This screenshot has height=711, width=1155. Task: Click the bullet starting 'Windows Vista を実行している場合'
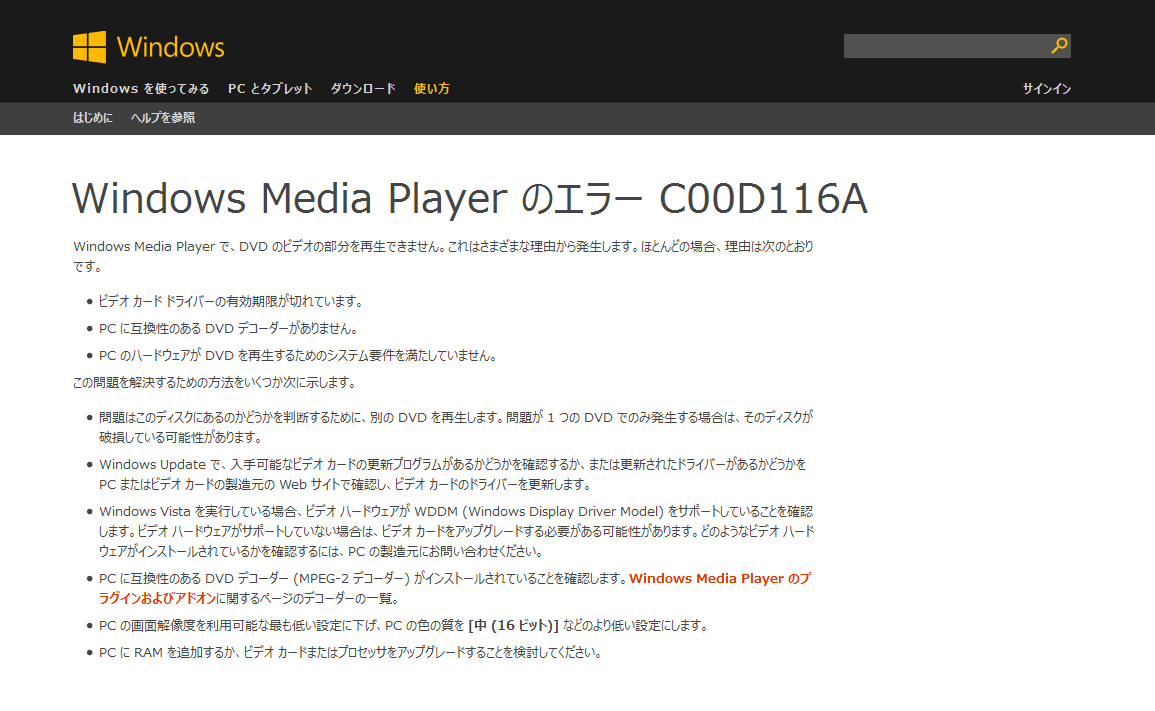point(457,531)
